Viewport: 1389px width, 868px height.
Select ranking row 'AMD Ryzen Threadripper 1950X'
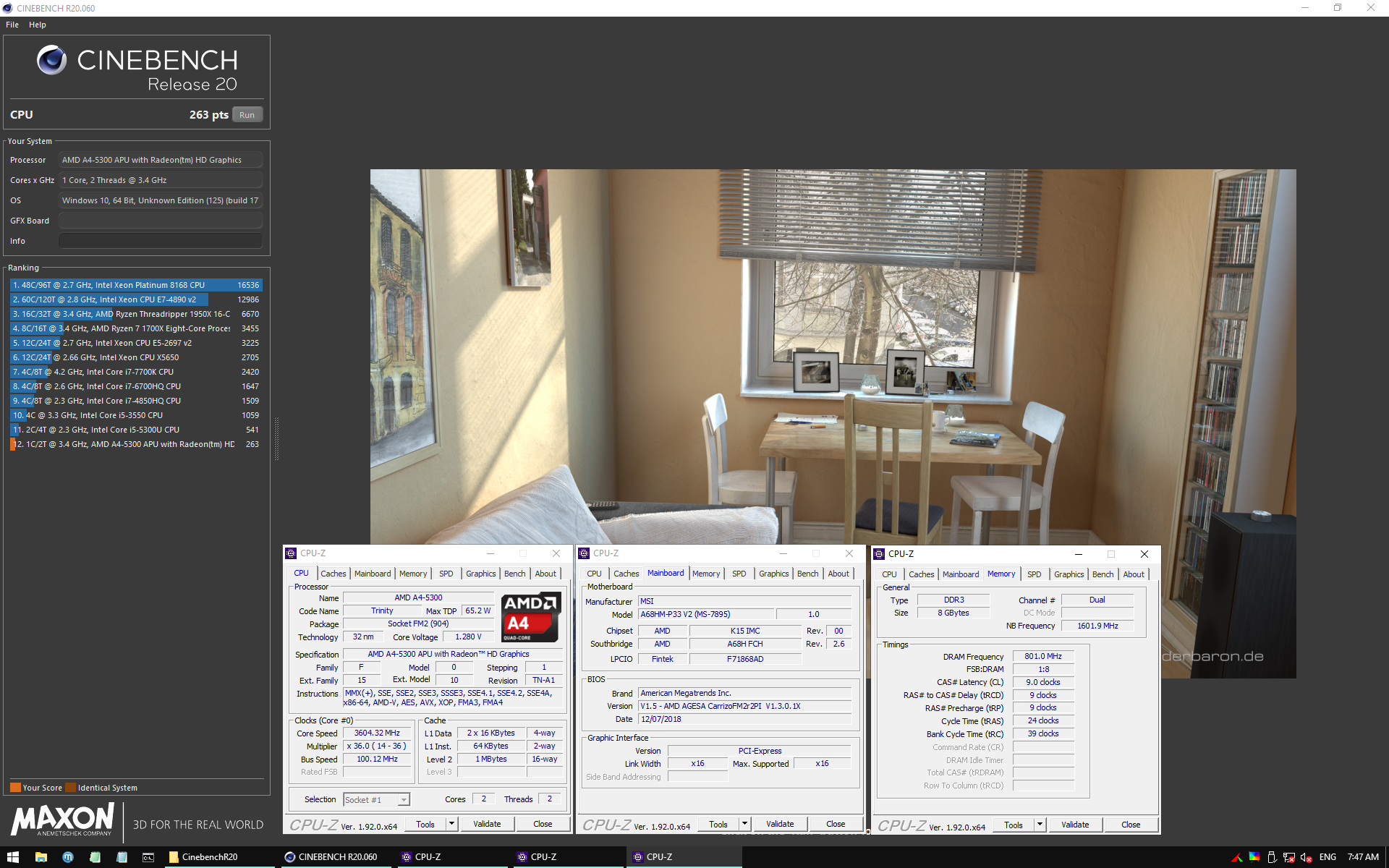tap(136, 314)
